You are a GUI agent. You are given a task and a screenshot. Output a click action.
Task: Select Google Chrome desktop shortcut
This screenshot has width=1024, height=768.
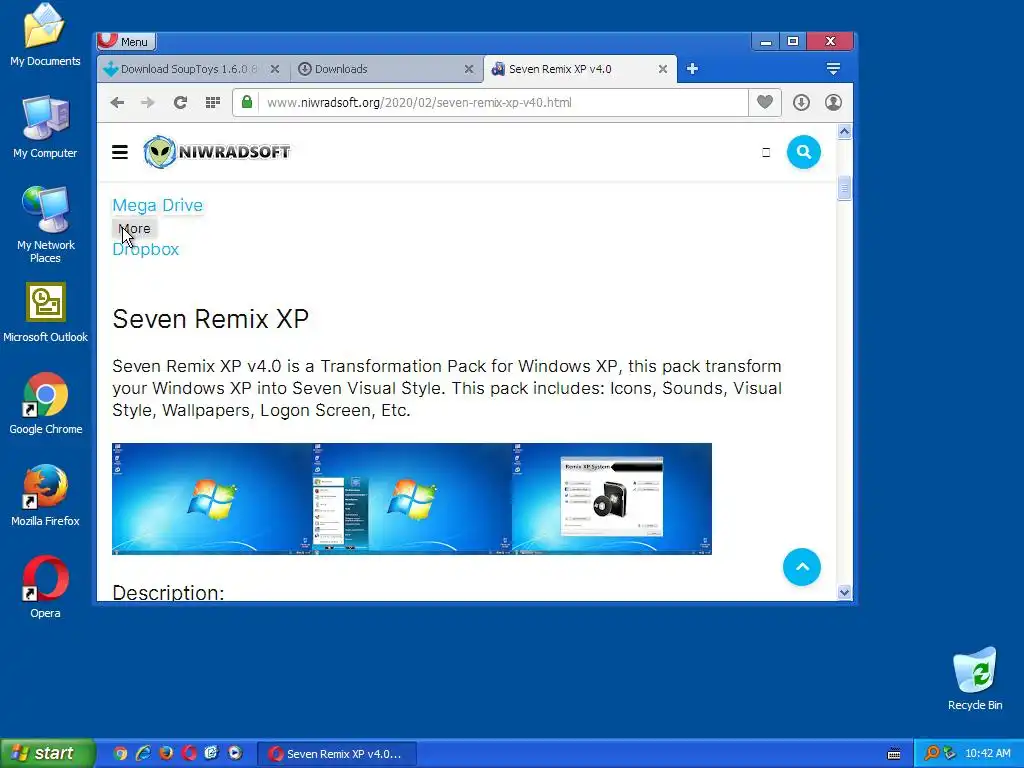click(x=45, y=404)
